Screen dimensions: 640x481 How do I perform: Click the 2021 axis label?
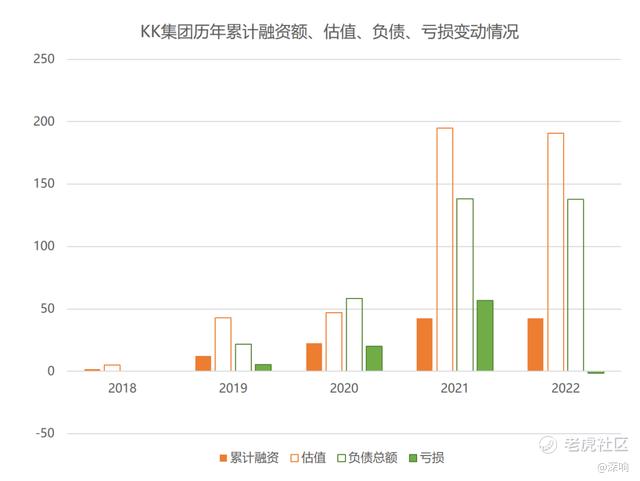coord(455,388)
